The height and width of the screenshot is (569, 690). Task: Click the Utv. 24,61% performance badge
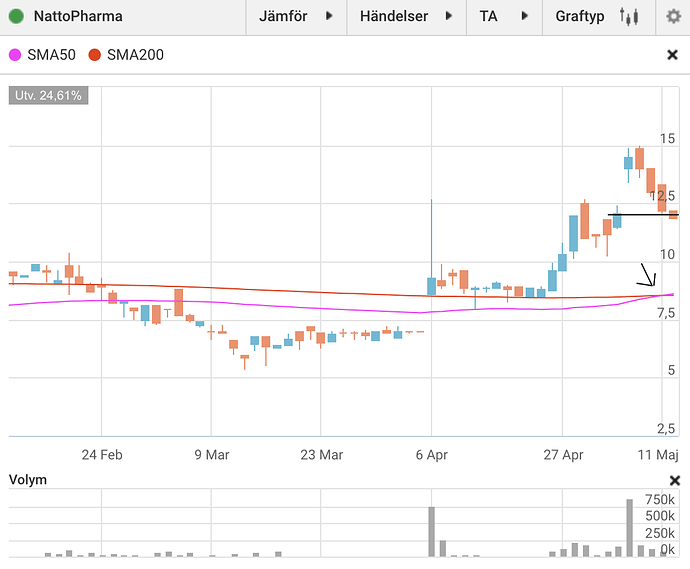tap(48, 95)
